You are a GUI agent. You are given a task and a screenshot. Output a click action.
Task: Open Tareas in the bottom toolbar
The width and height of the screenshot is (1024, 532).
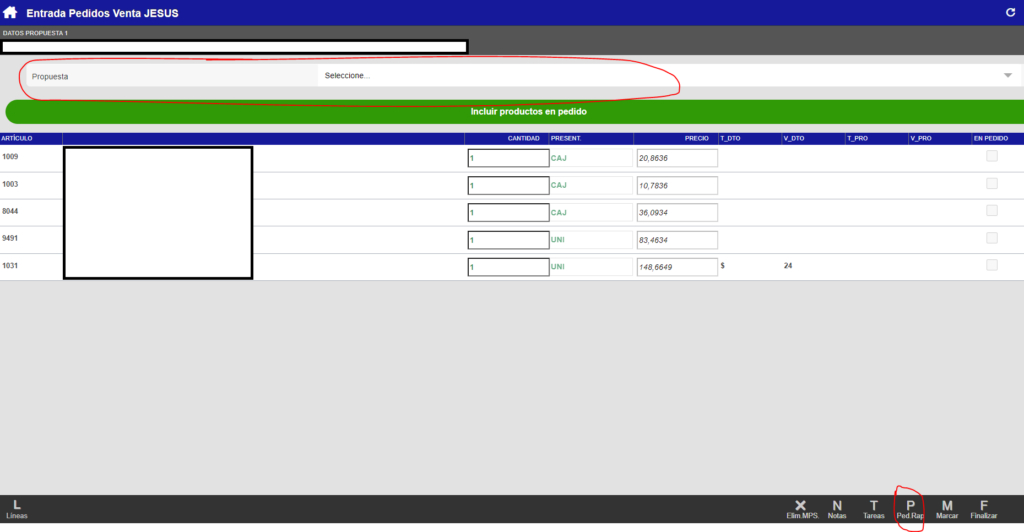[874, 509]
